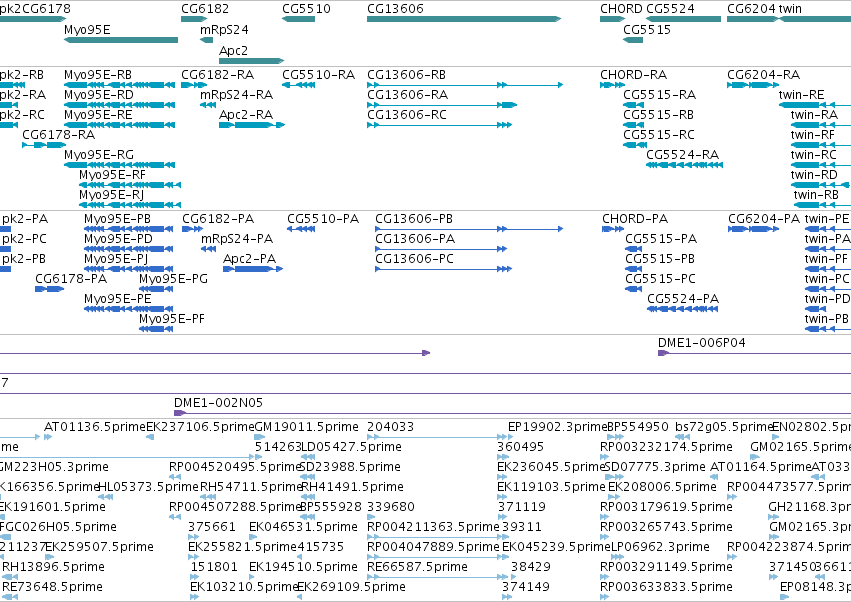Select the CG6204-RA transcript label

pyautogui.click(x=764, y=74)
